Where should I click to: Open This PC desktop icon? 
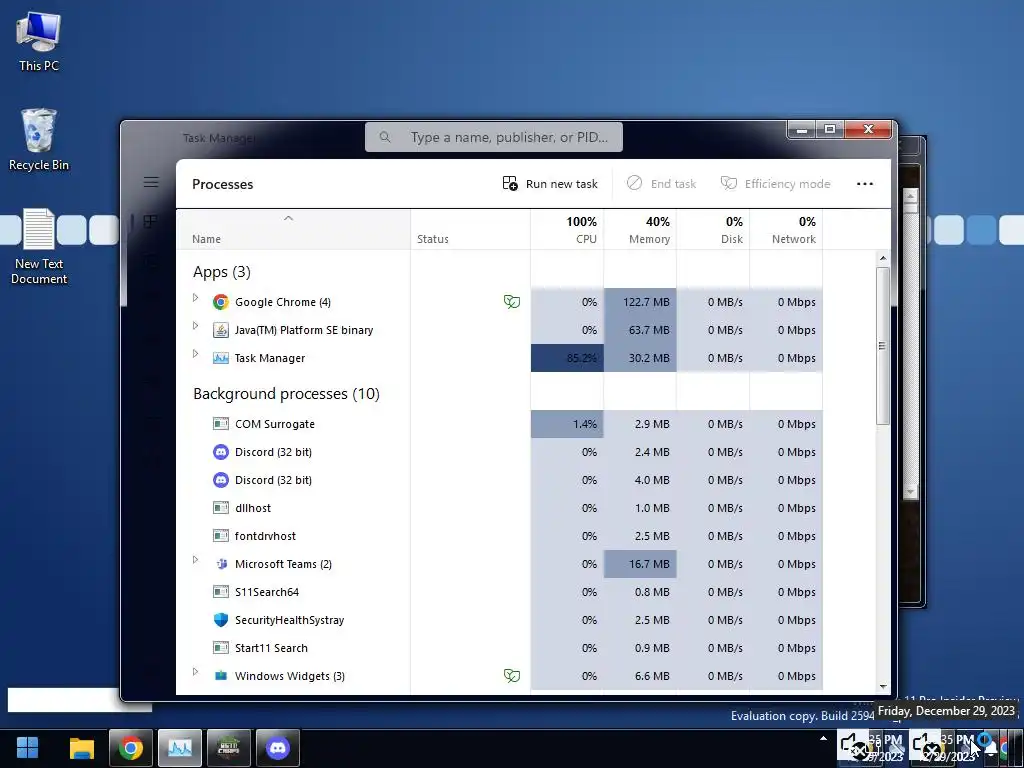[39, 41]
